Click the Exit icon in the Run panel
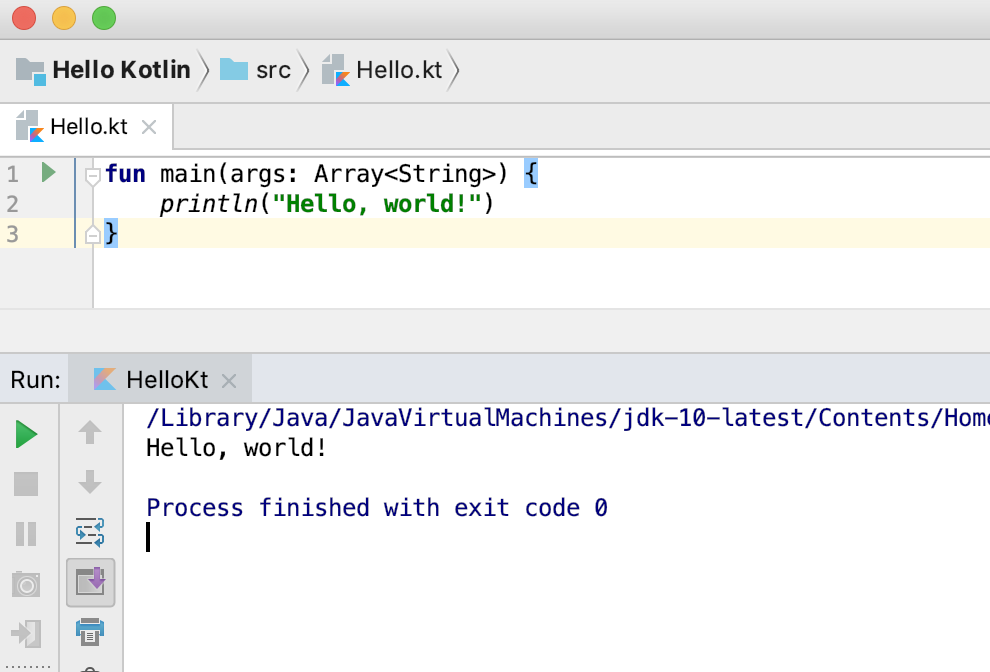 [27, 633]
